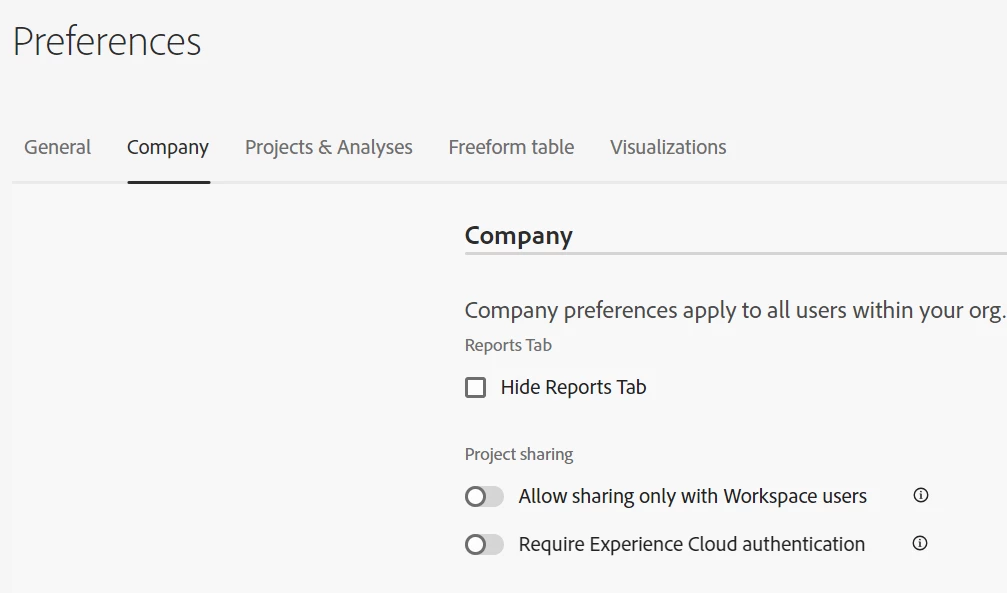Go to the Freeform table tab
1007x593 pixels.
(x=511, y=147)
